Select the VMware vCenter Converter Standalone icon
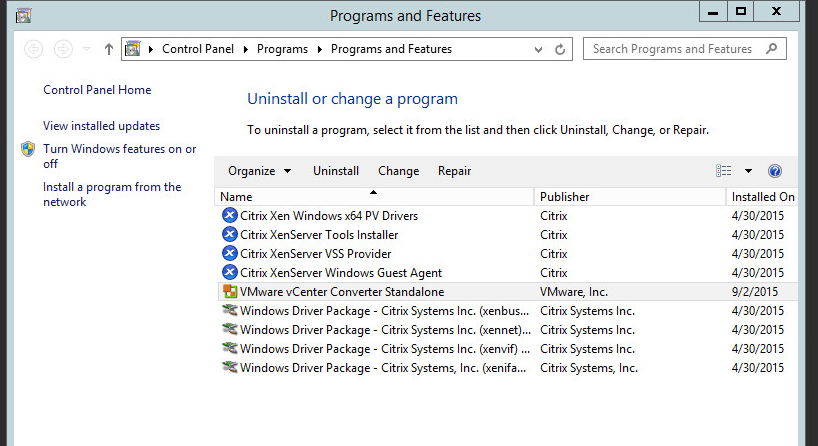This screenshot has width=818, height=446. (x=230, y=292)
